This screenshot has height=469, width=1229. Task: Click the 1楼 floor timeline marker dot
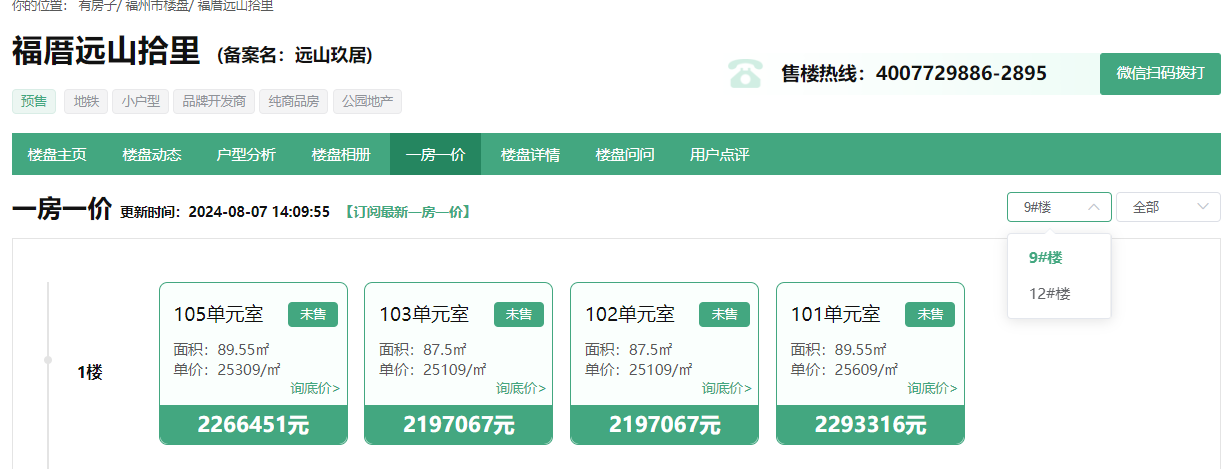point(48,358)
